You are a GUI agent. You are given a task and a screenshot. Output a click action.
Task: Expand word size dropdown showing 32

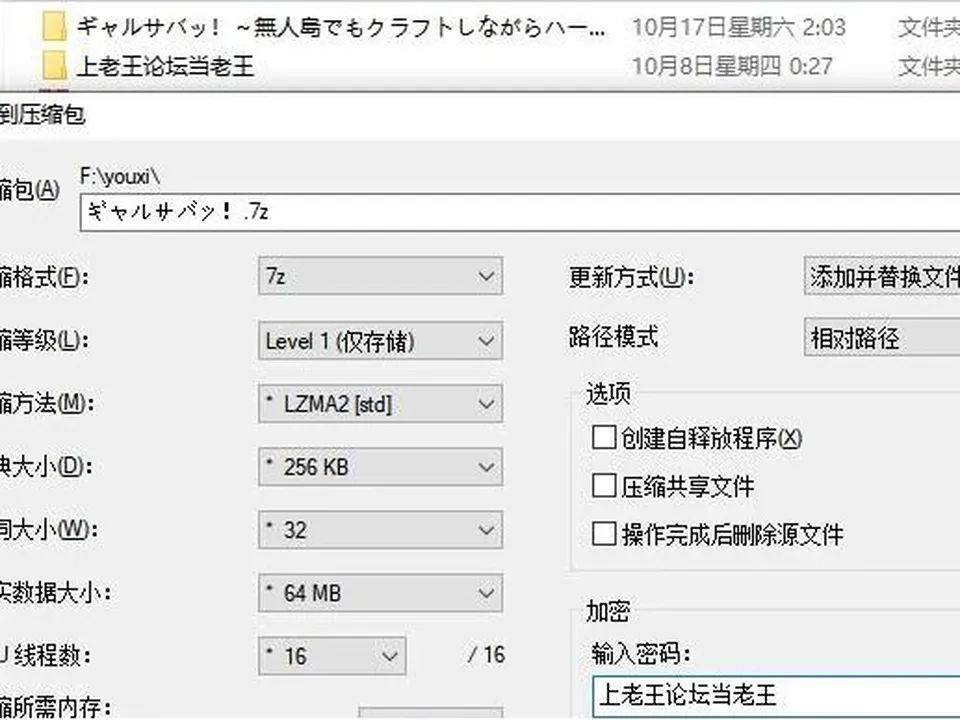pos(380,530)
